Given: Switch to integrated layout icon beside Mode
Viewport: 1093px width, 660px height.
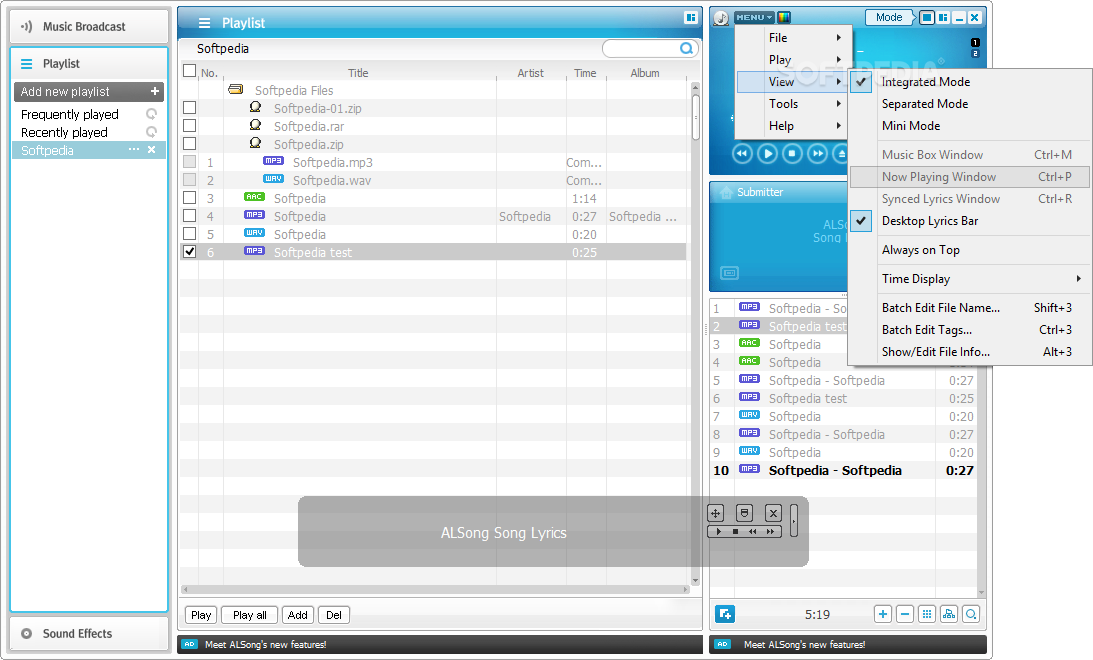Looking at the screenshot, I should pos(926,17).
